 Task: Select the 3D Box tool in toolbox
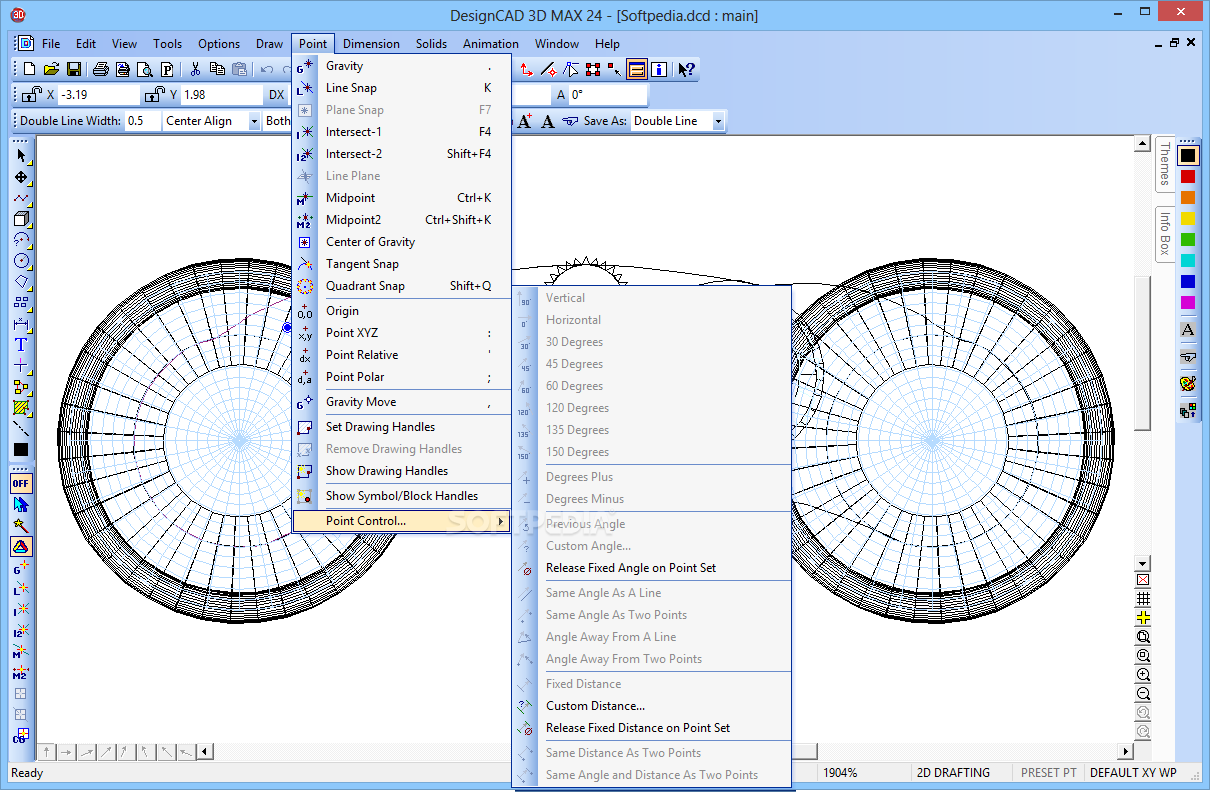(x=21, y=219)
